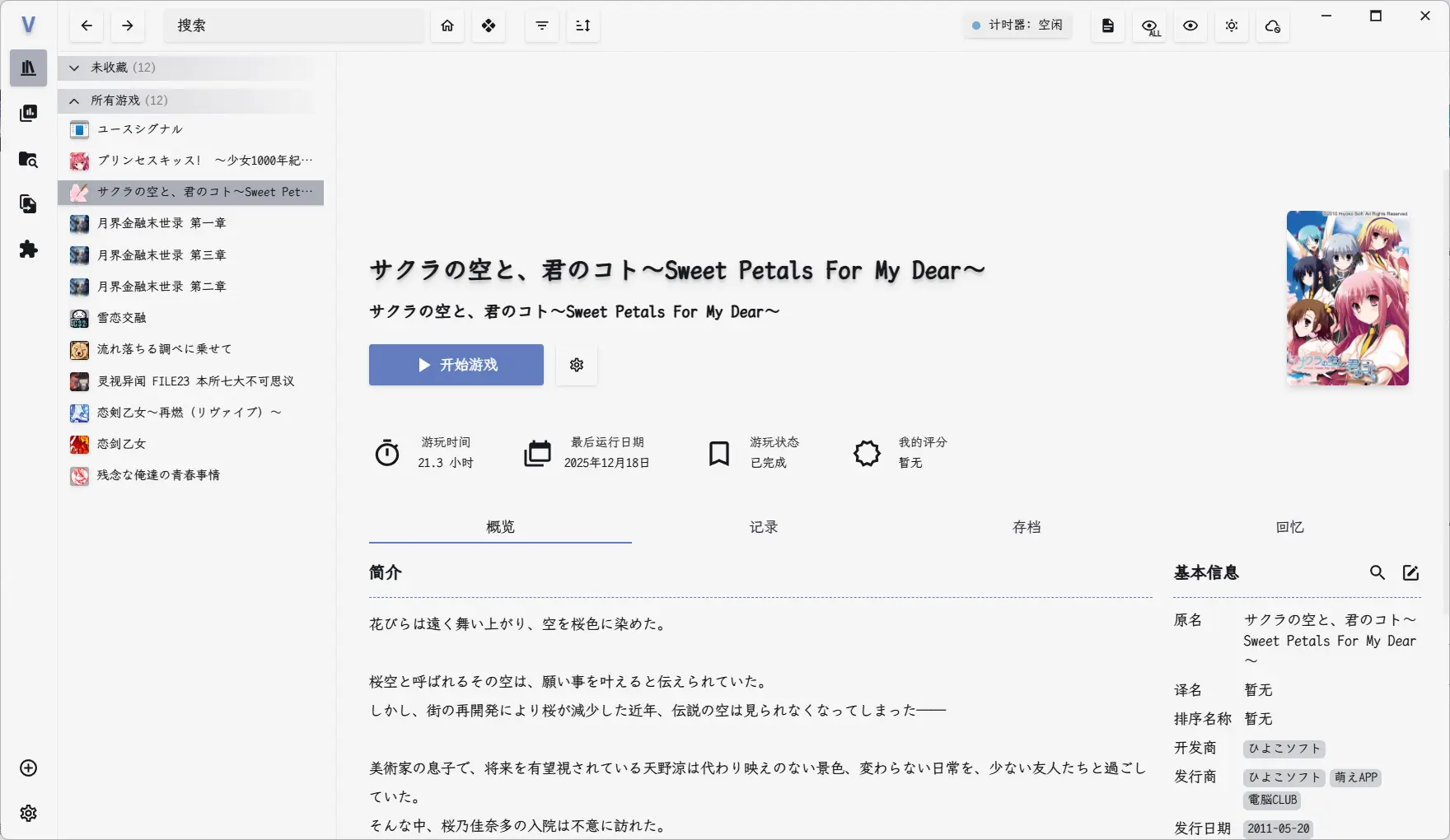Open the cloud sync icon
This screenshot has width=1450, height=840.
(x=1273, y=26)
